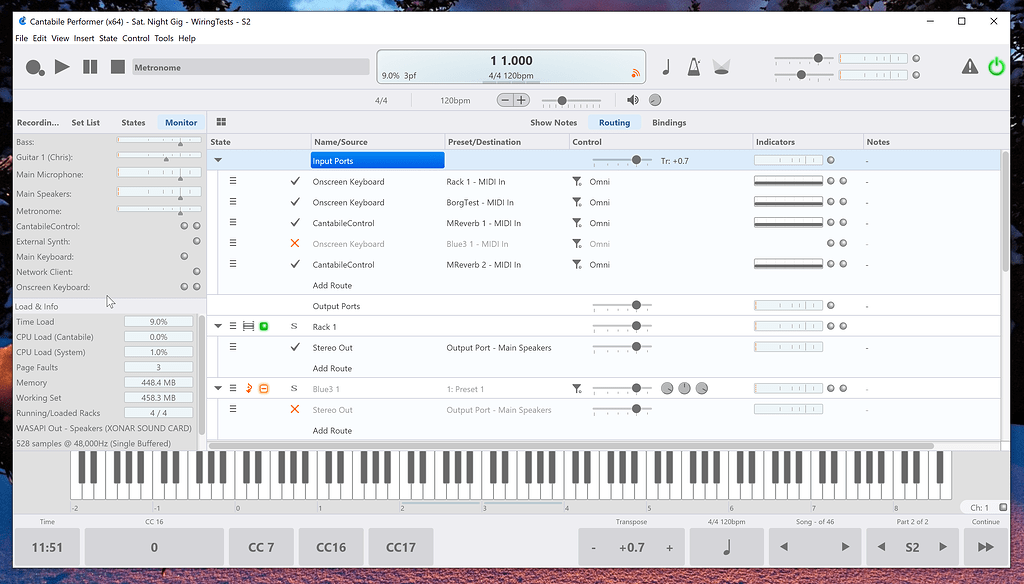Screen dimensions: 1024x584
Task: Disable the CantabileControl to MReverb 2 route
Action: click(x=295, y=265)
